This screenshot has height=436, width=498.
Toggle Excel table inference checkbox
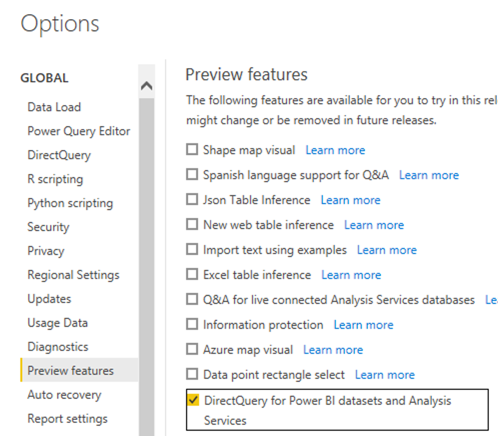tap(192, 274)
